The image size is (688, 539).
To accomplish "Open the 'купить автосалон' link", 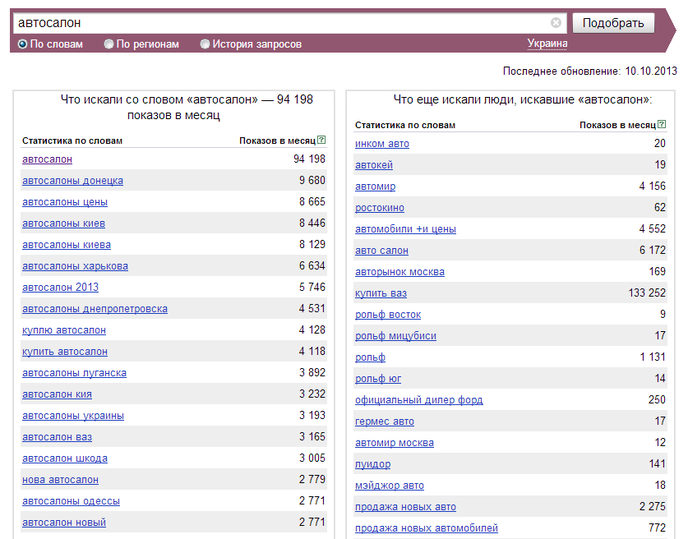I will [x=64, y=352].
